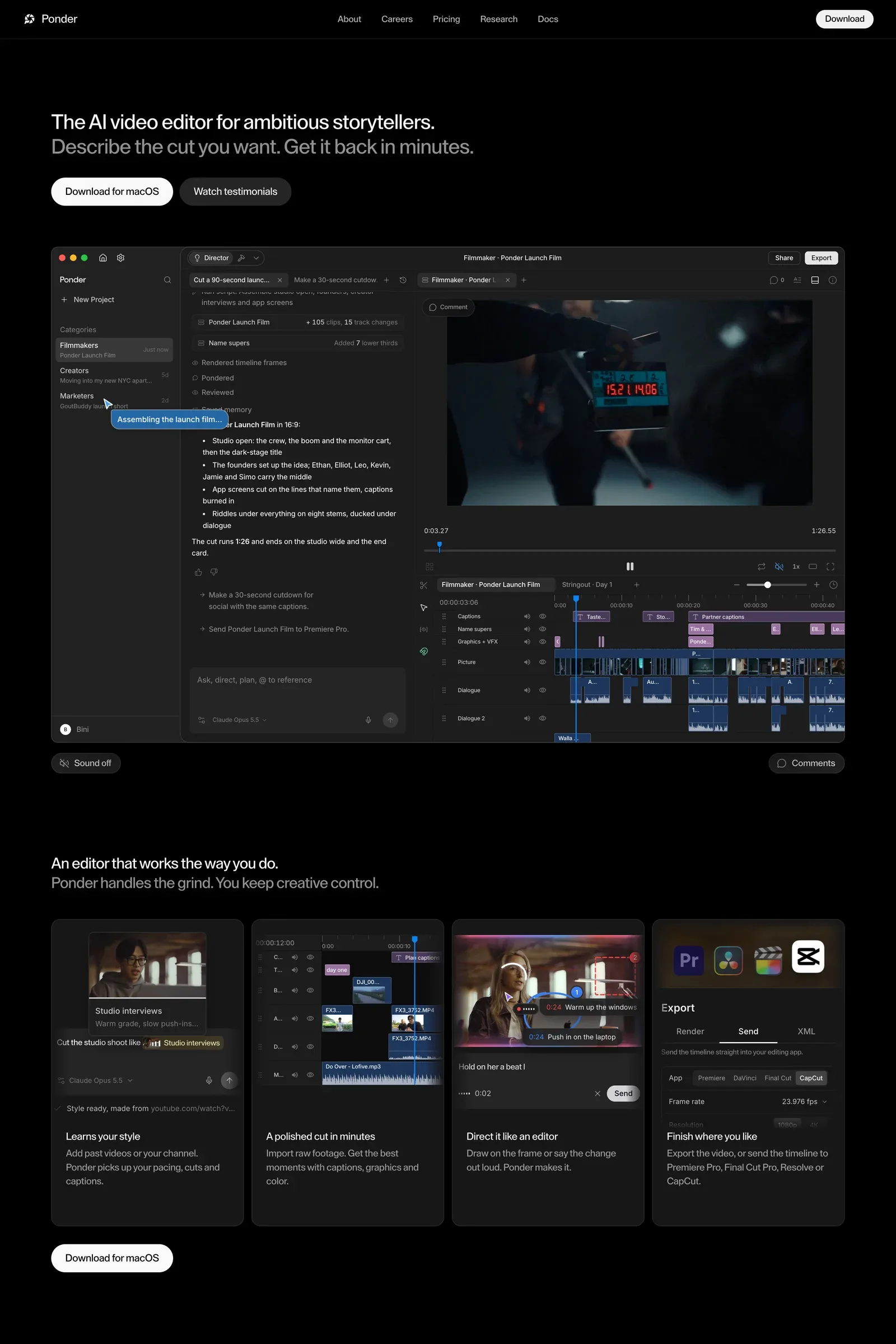Viewport: 896px width, 1344px height.
Task: Click the history clock icon in chat tabs
Action: pyautogui.click(x=403, y=280)
